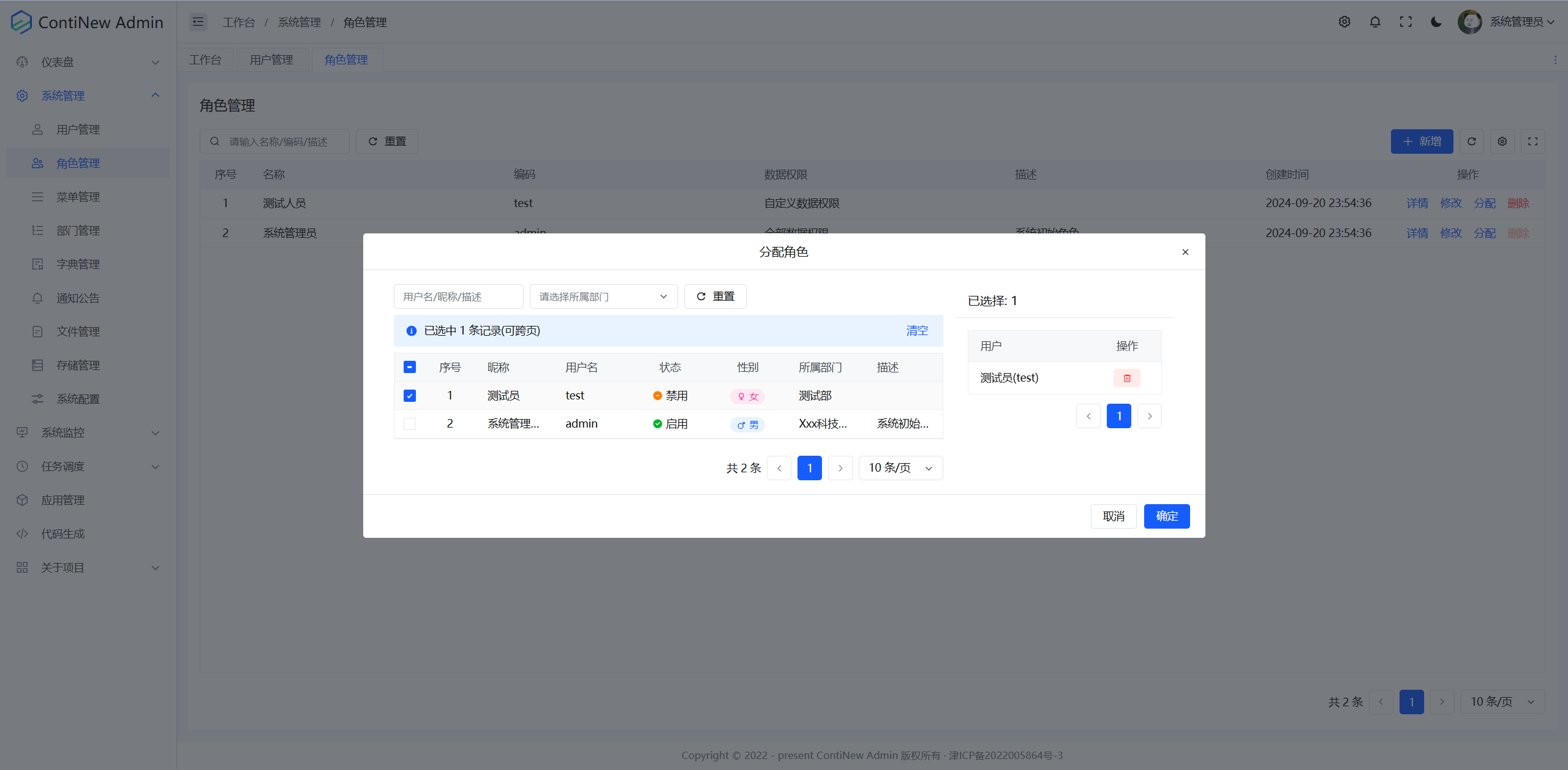Open the dialog's 10 条/页 page size dropdown

(x=900, y=468)
